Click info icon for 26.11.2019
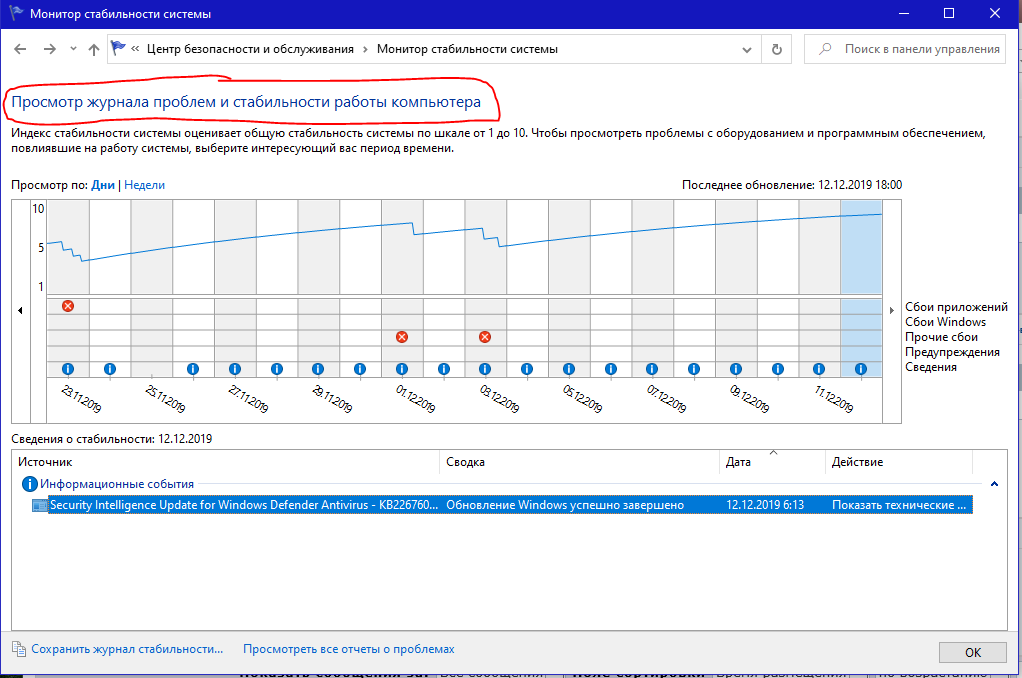Viewport: 1022px width, 678px height. pyautogui.click(x=193, y=369)
